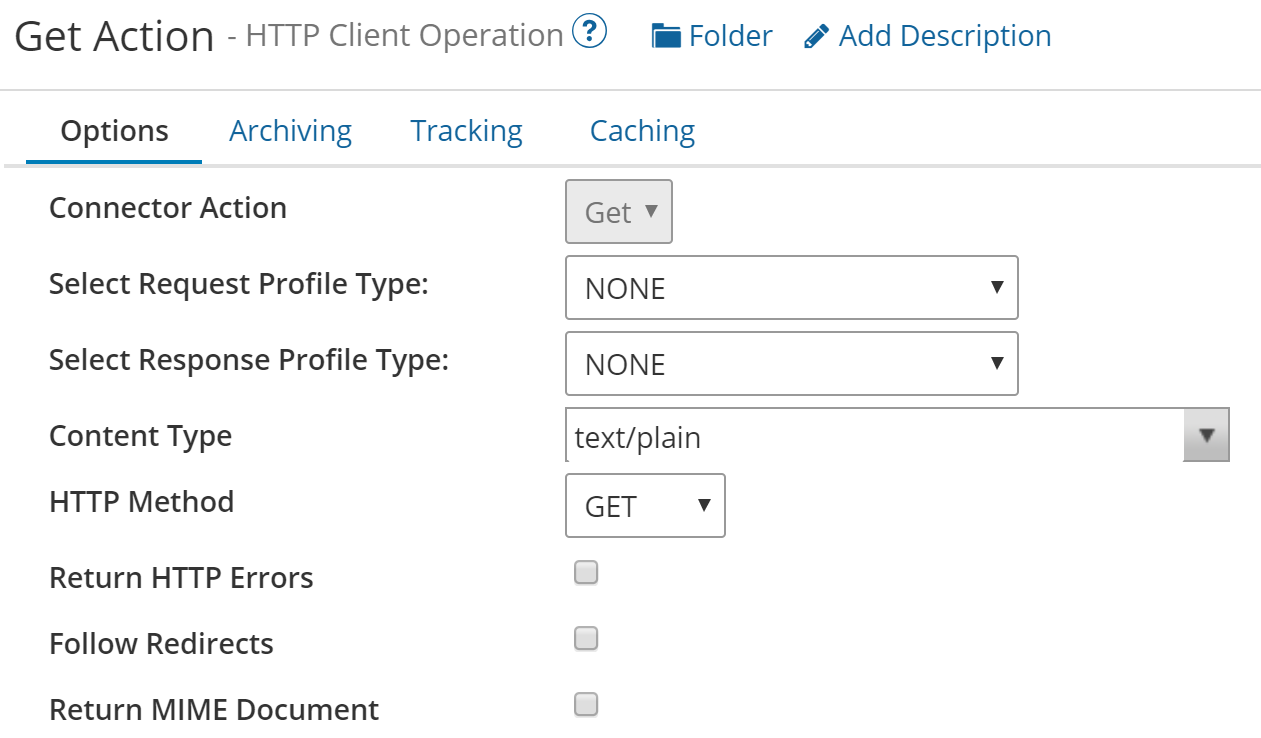Click the Response Profile Type dropdown arrow
This screenshot has height=738, width=1261.
coord(998,364)
